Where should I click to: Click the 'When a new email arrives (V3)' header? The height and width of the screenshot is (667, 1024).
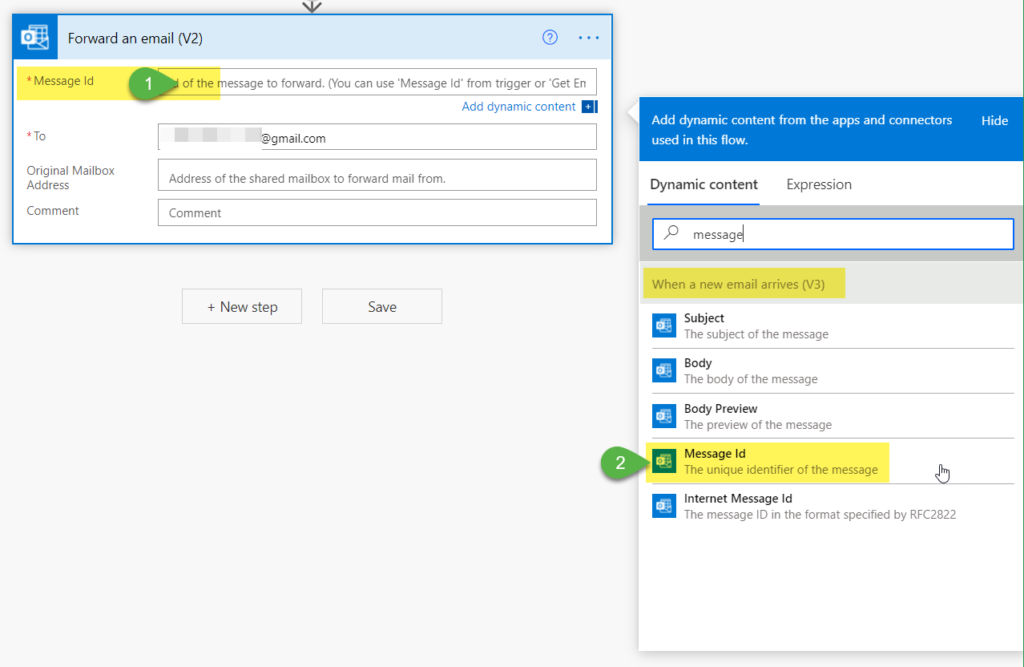click(x=738, y=284)
